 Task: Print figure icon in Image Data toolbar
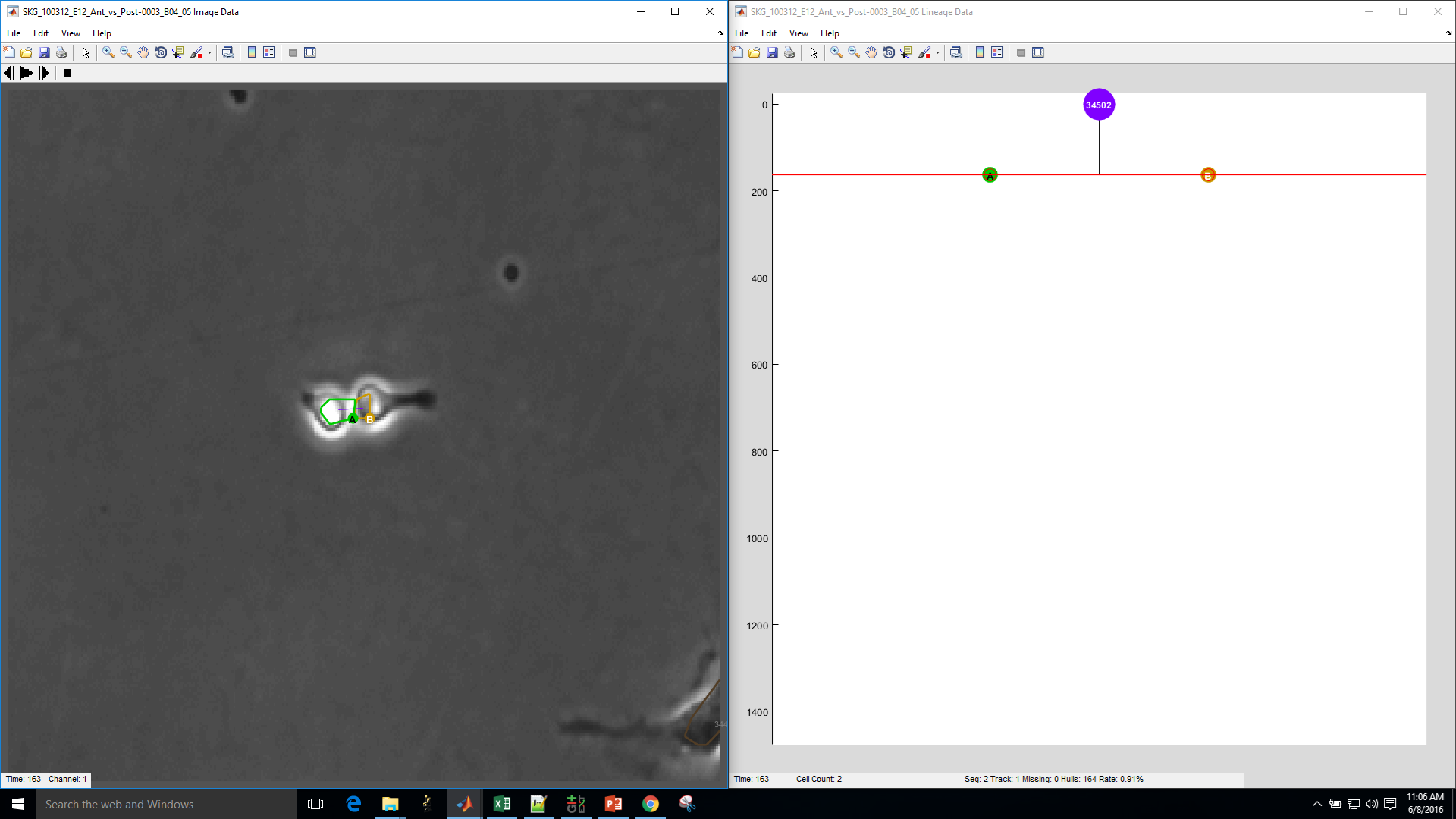(61, 52)
